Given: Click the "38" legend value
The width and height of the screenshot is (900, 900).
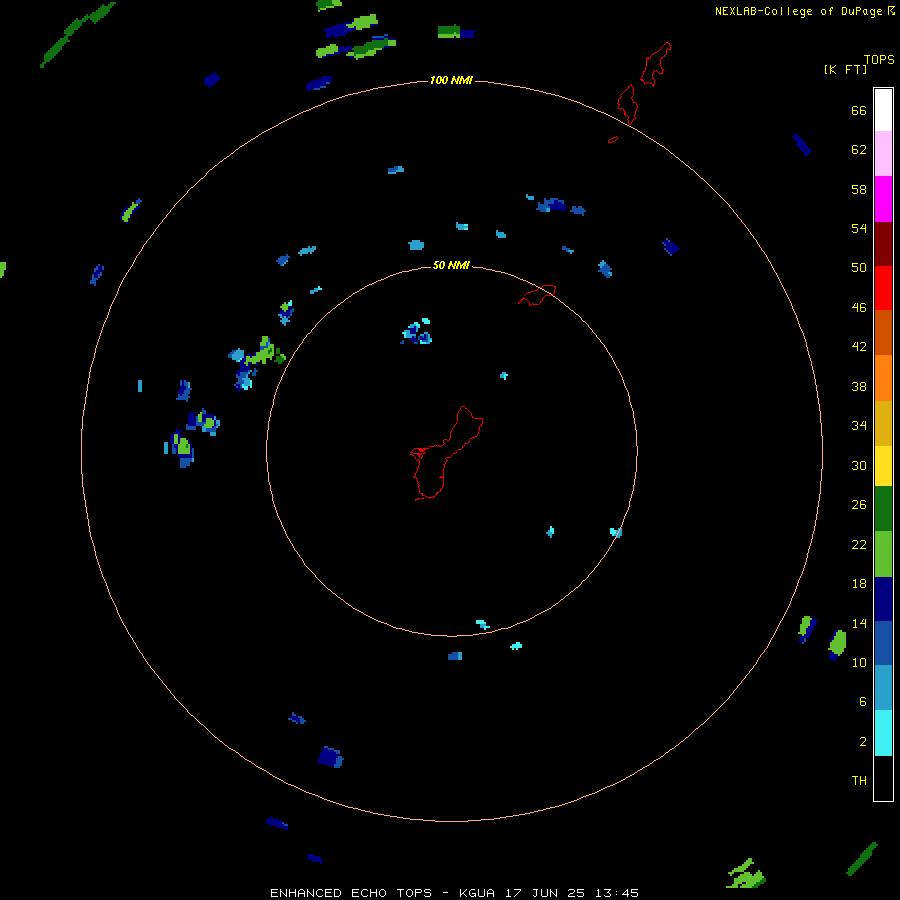Looking at the screenshot, I should coord(859,387).
